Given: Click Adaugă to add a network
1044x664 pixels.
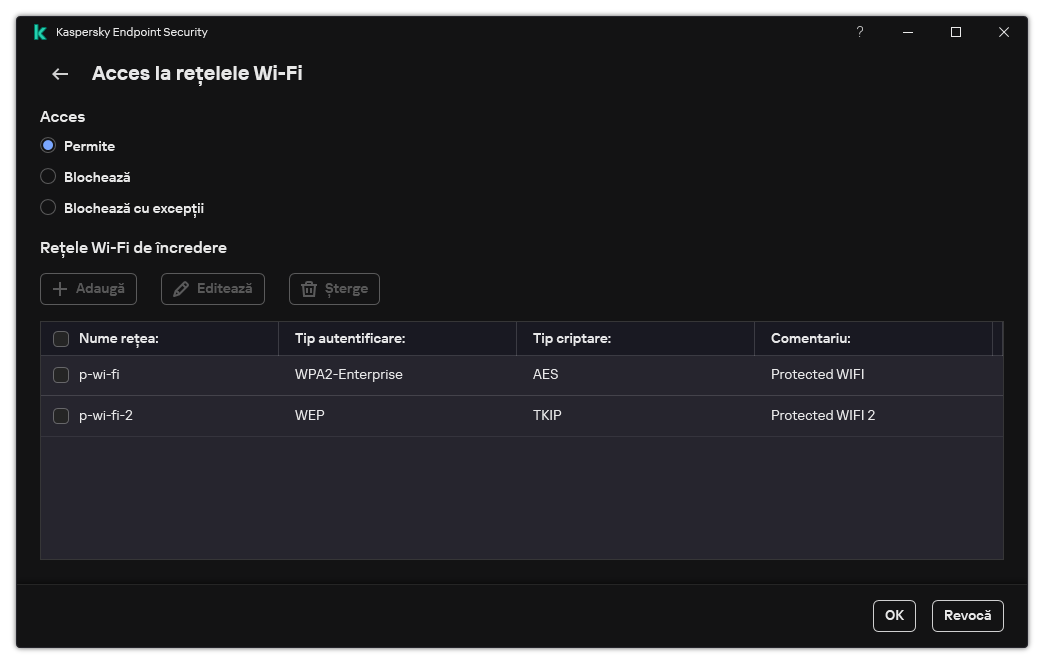Looking at the screenshot, I should (88, 288).
